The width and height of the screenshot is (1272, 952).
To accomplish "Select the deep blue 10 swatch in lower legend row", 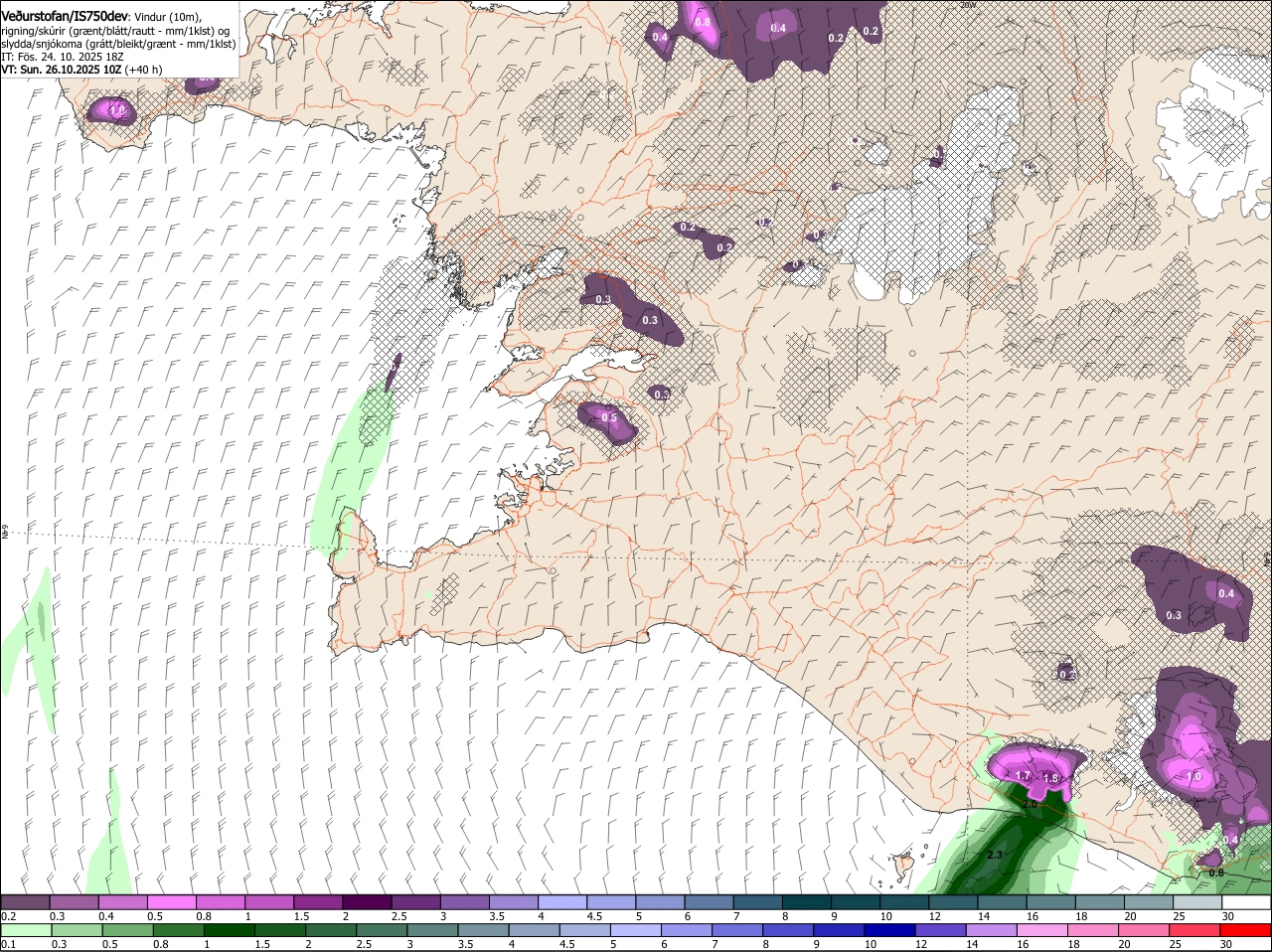I will [x=889, y=930].
